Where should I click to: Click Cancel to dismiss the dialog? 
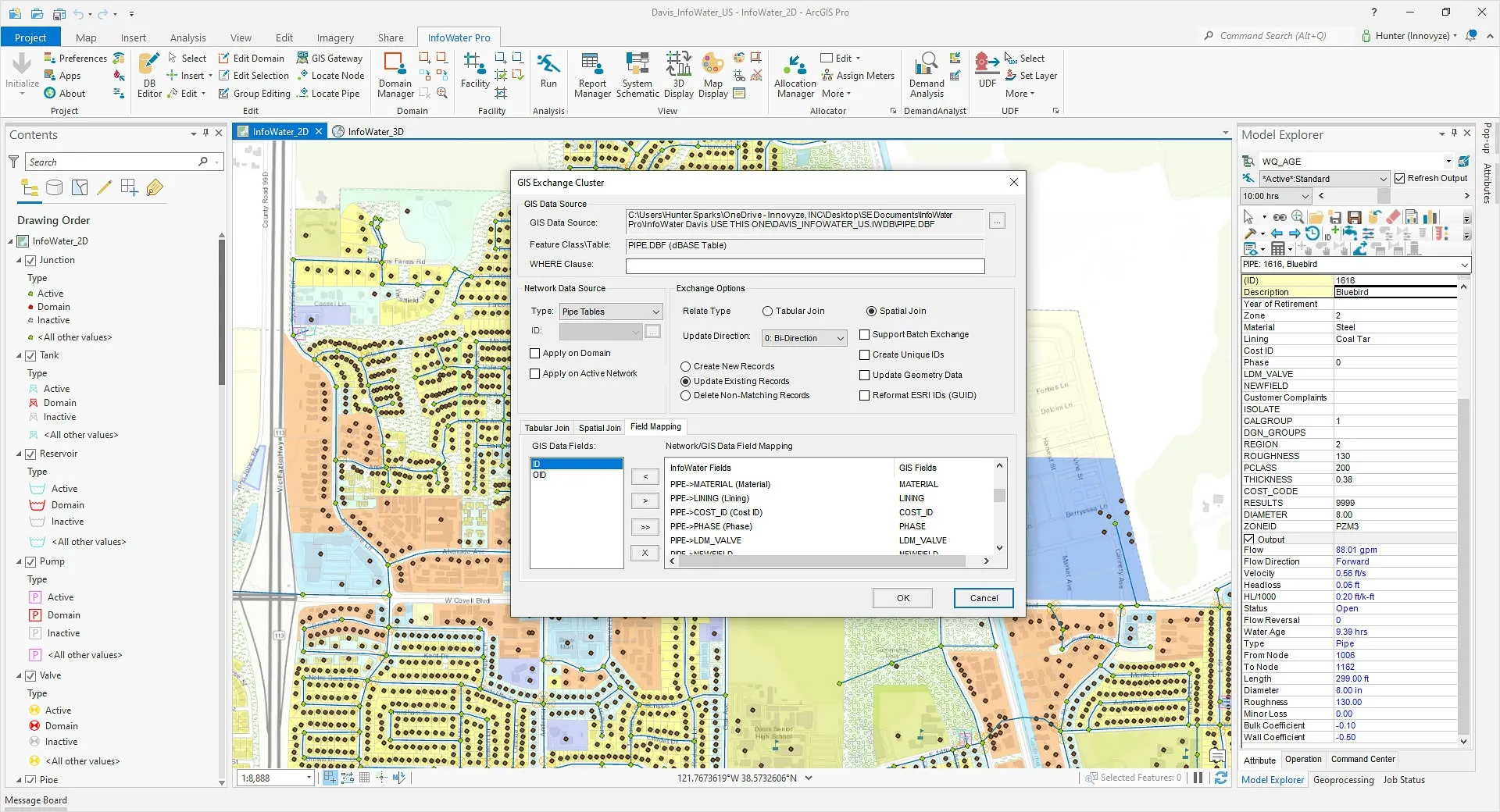(x=983, y=597)
